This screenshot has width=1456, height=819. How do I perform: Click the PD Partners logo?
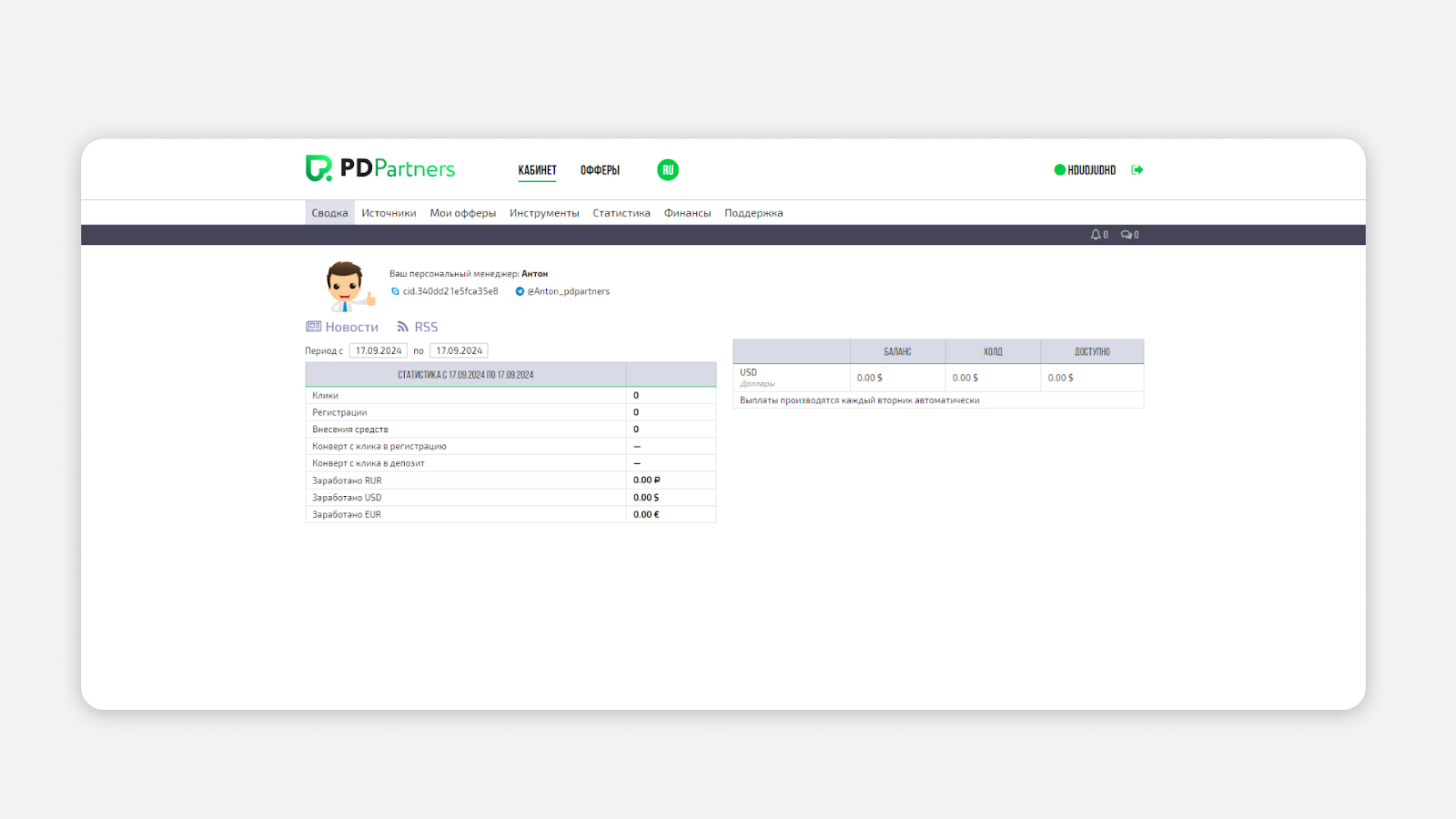[x=380, y=168]
